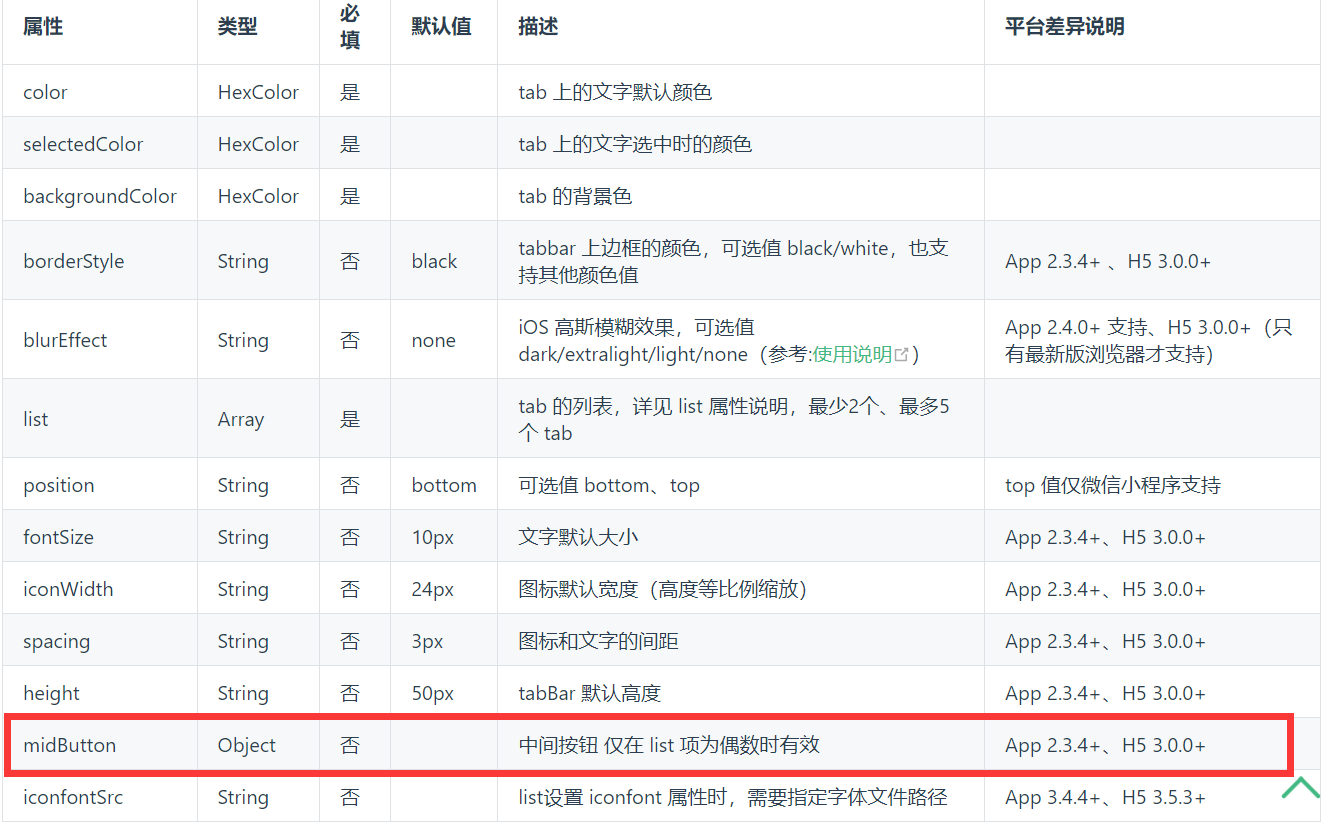Select the 默认值 column header

[x=441, y=27]
